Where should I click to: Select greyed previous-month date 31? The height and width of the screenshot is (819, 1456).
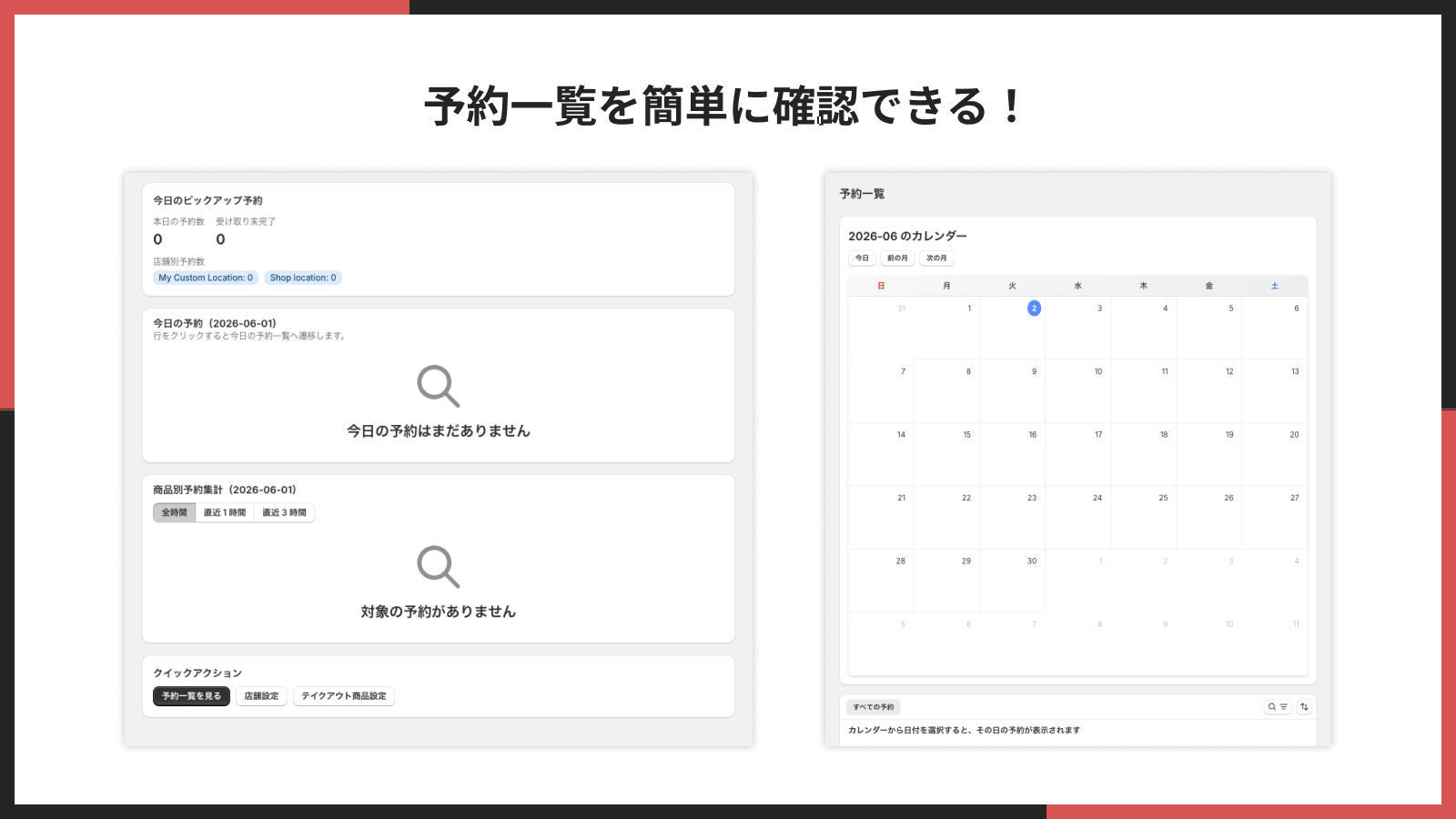881,328
